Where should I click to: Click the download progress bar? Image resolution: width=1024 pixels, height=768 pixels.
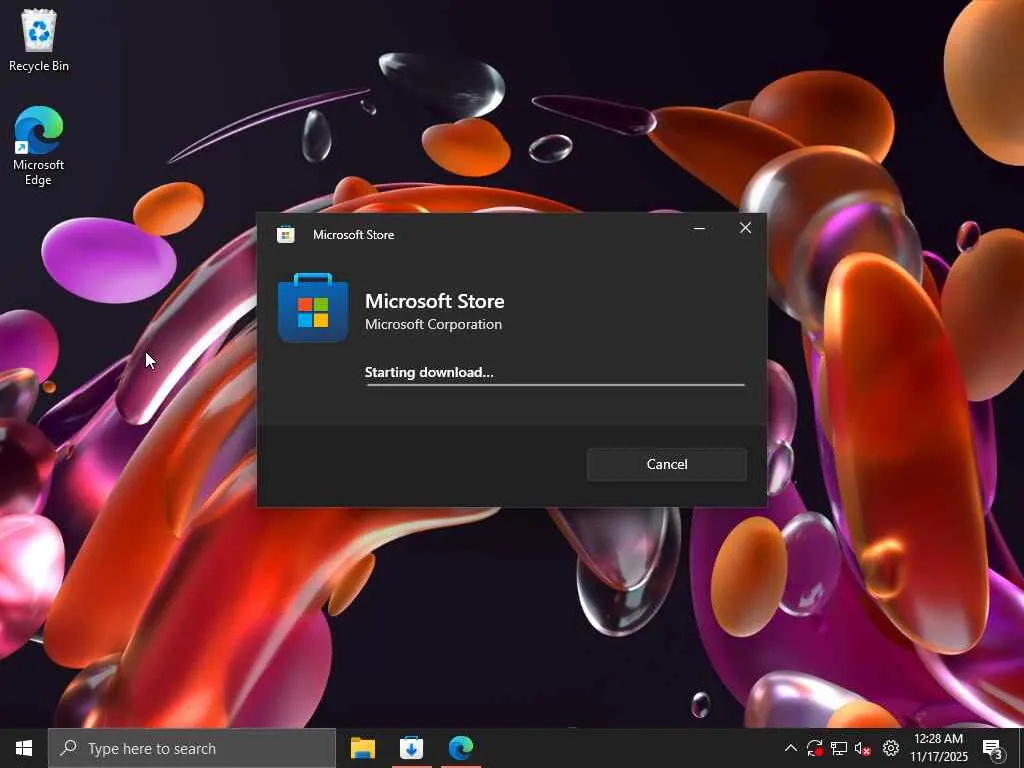(555, 385)
